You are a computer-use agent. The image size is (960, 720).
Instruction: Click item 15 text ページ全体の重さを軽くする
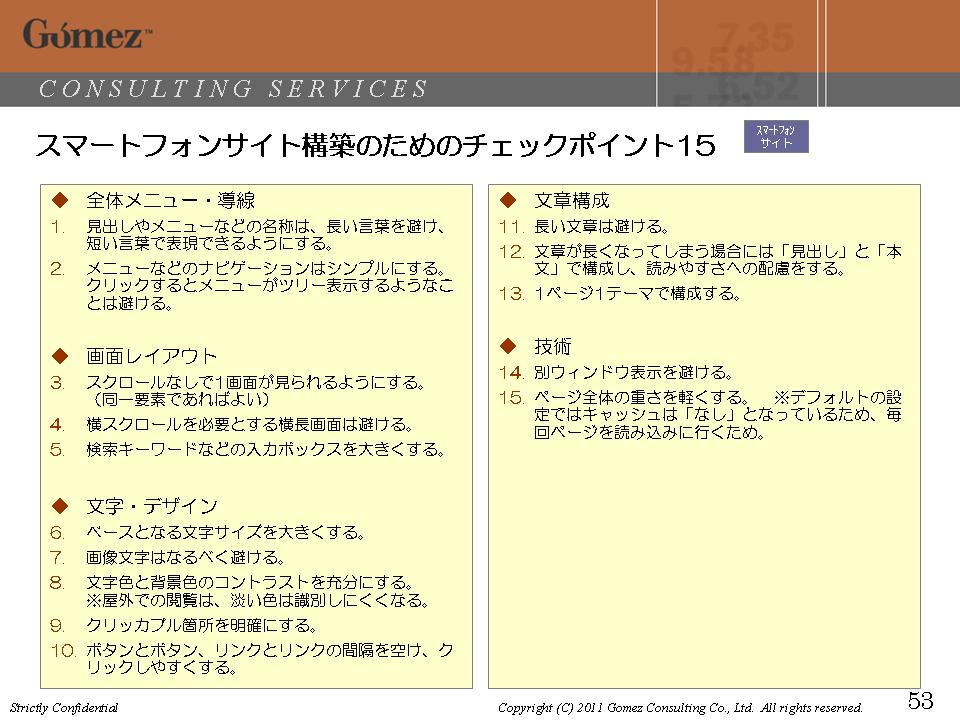pos(642,398)
